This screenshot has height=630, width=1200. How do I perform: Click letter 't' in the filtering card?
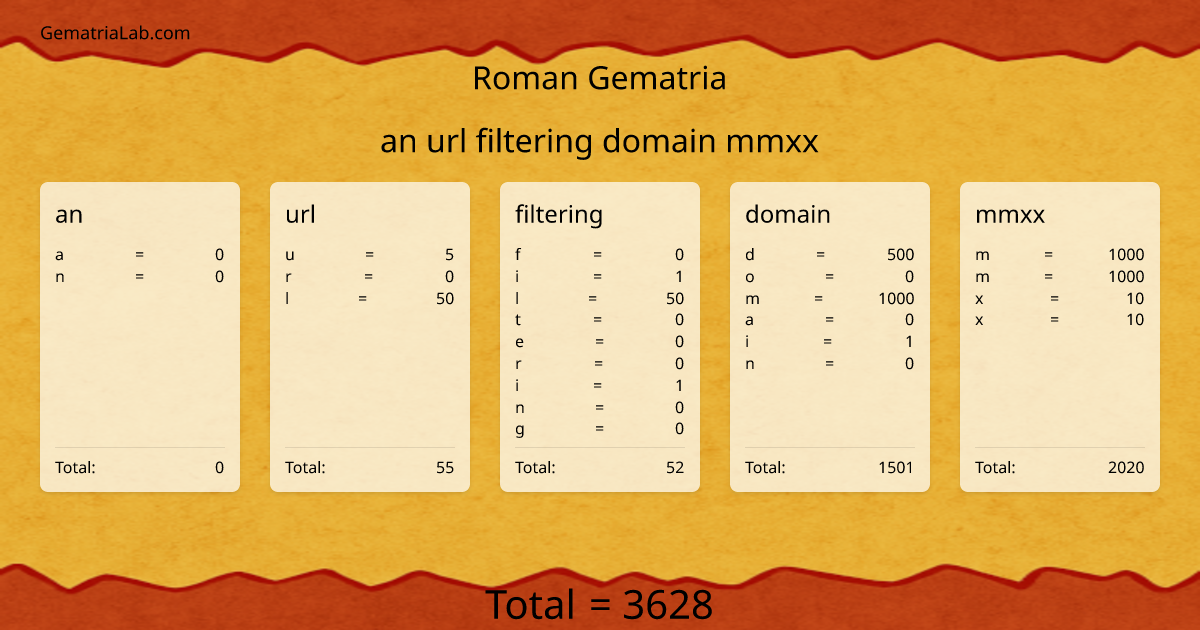tap(518, 320)
